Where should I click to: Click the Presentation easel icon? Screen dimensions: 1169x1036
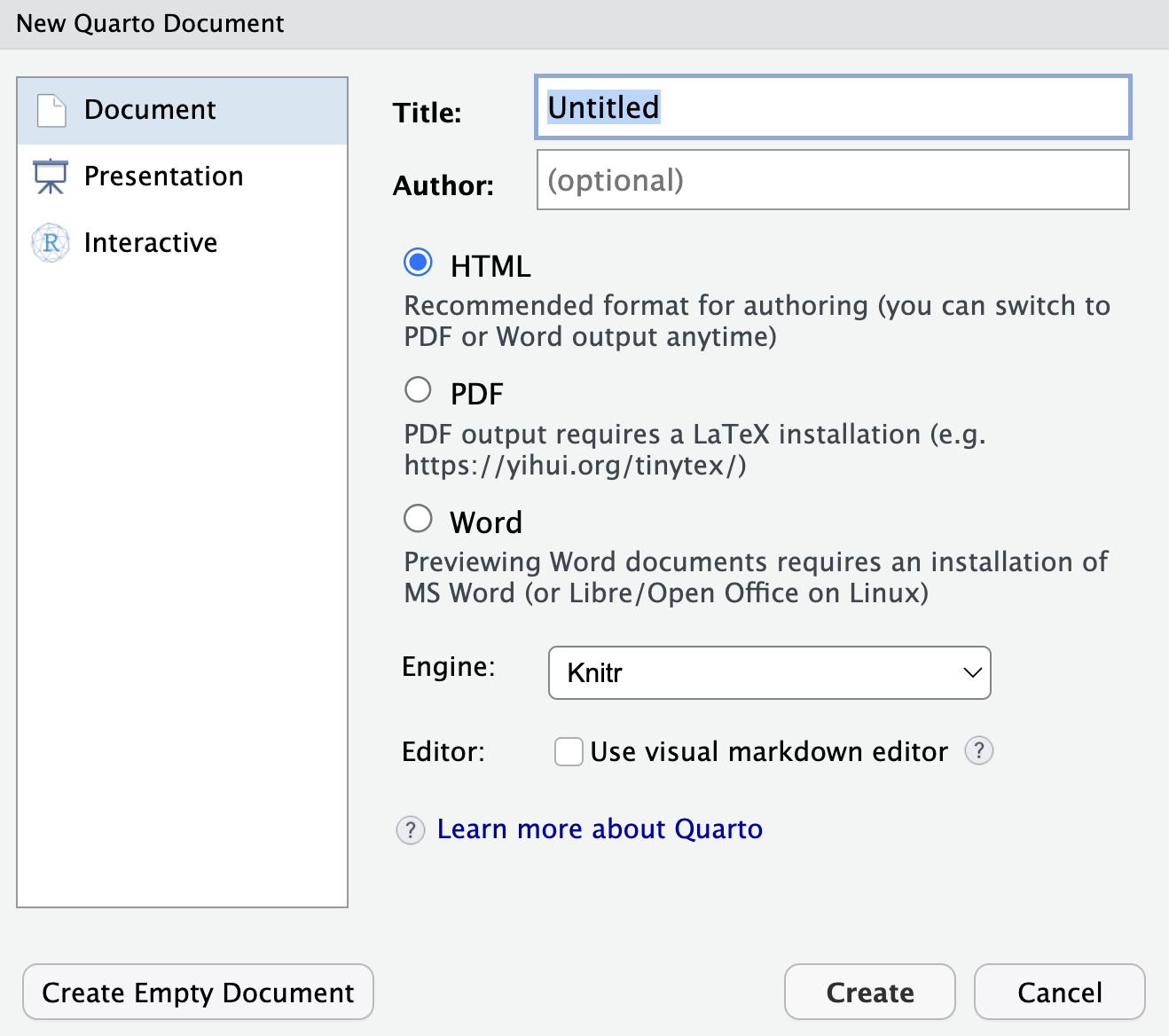tap(51, 177)
